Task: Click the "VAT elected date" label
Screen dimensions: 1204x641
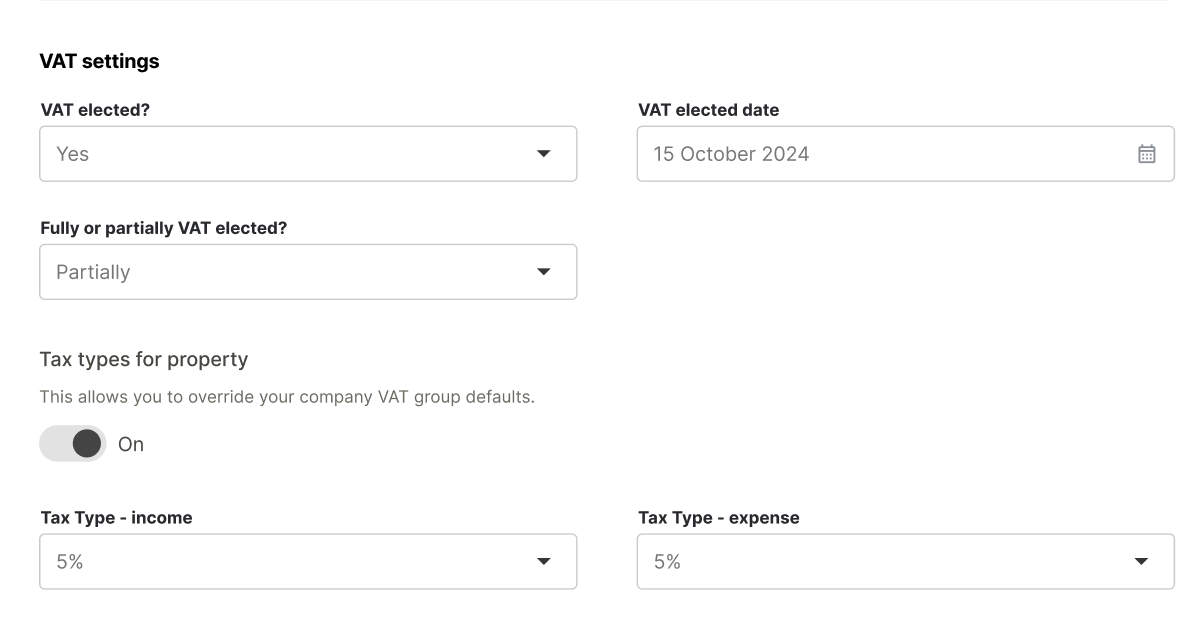Action: (708, 110)
